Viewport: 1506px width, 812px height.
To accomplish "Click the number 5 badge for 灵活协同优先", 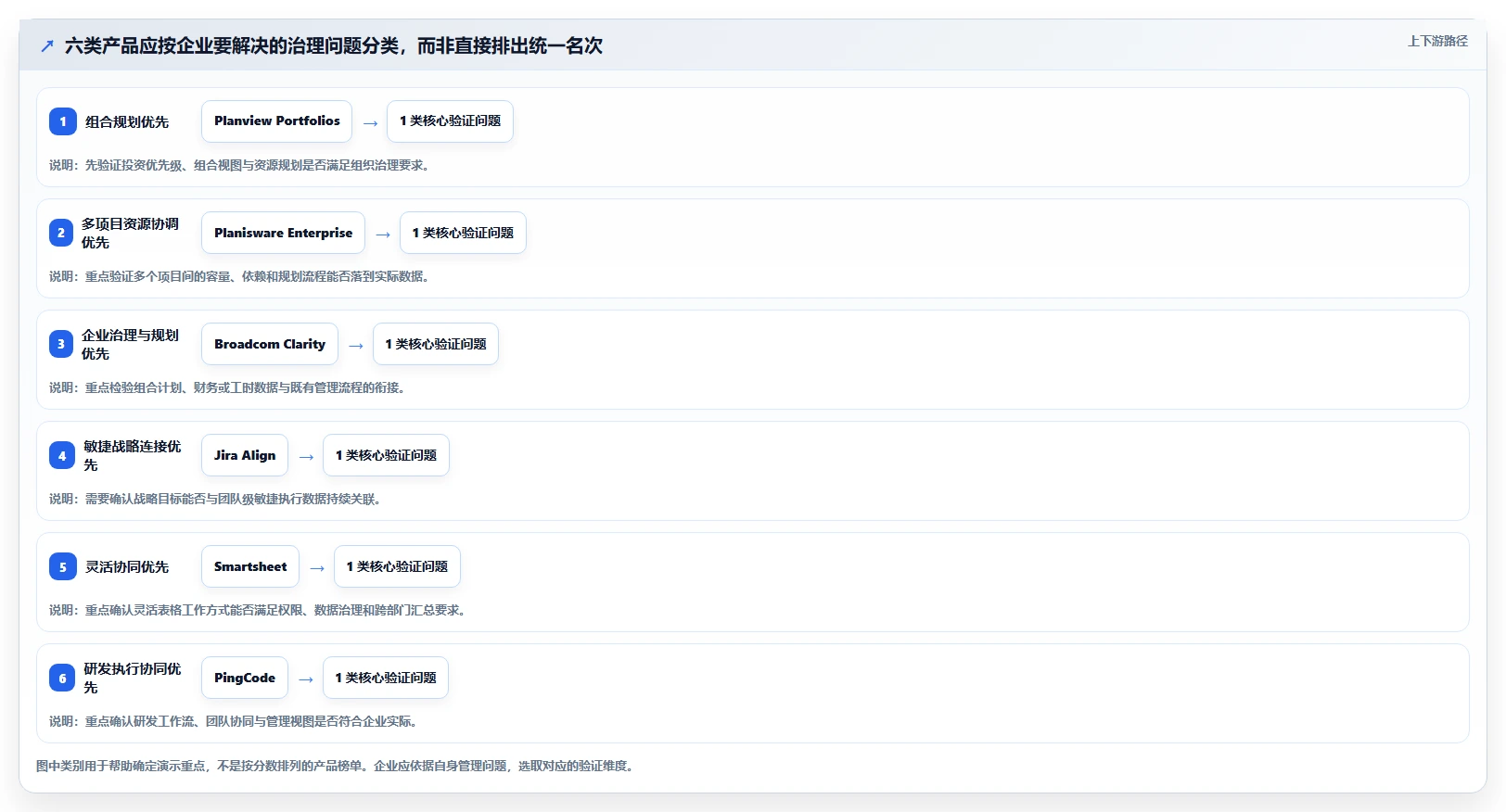I will click(63, 566).
